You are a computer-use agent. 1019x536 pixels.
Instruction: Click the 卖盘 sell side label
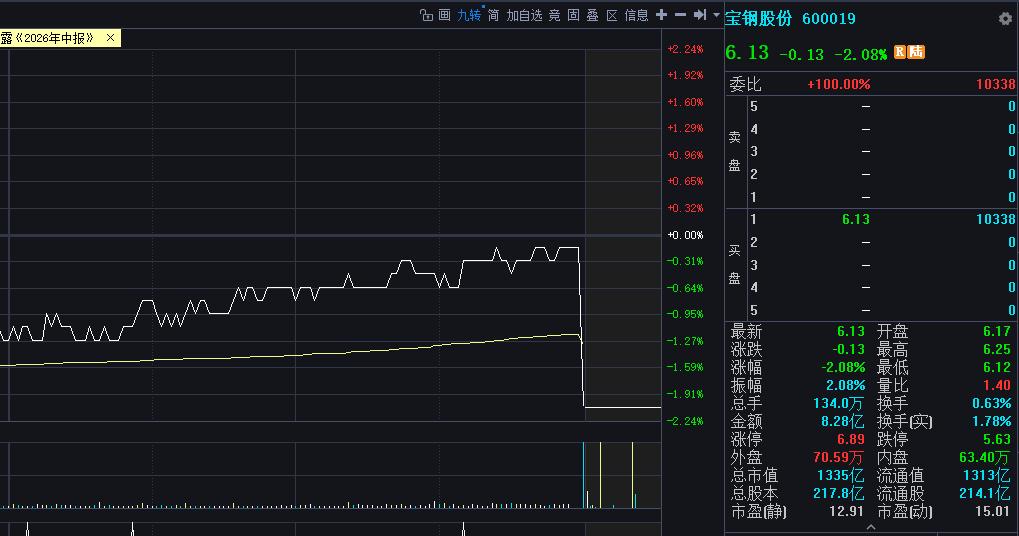click(x=734, y=151)
